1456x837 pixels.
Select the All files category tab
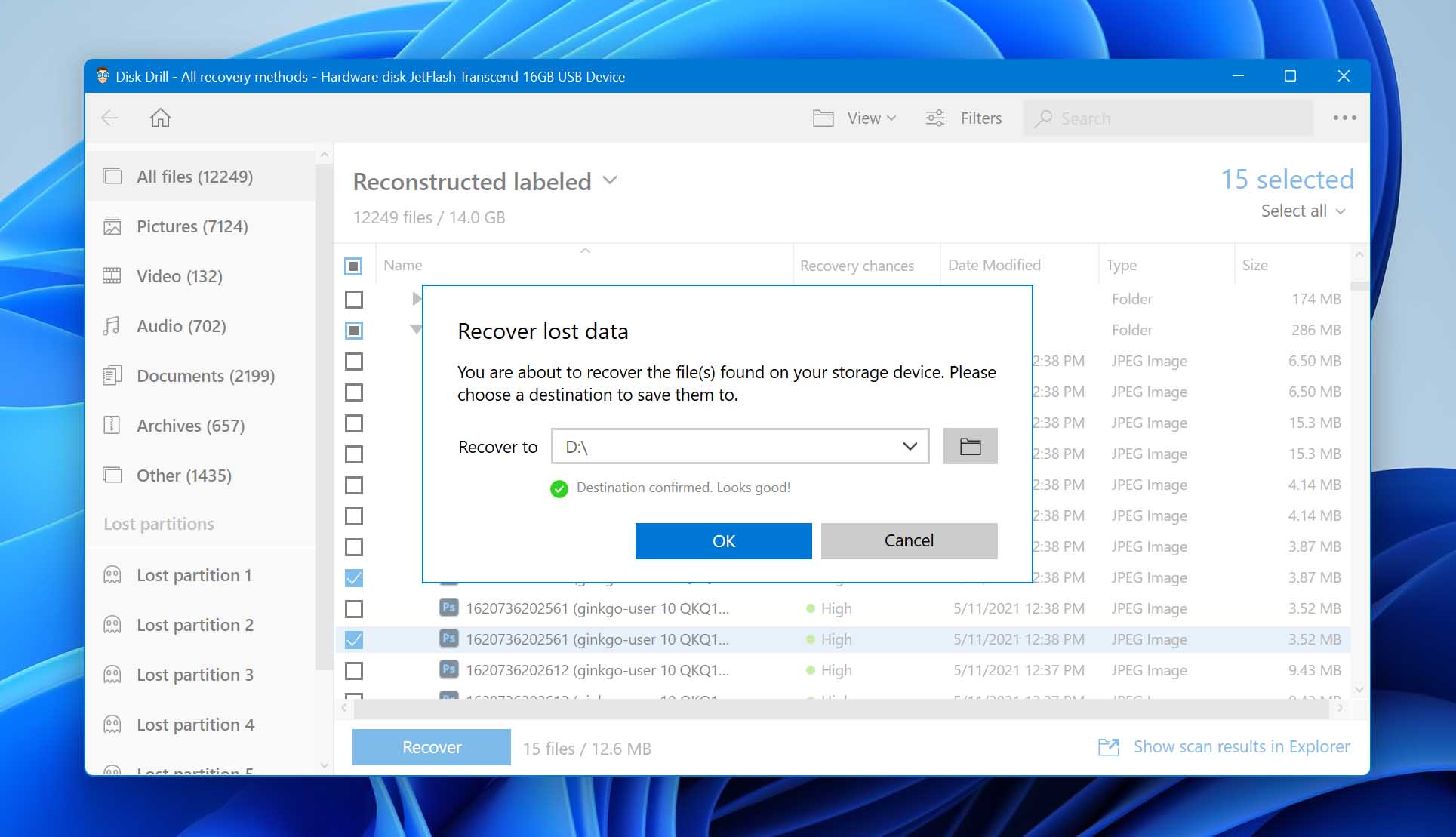[195, 176]
